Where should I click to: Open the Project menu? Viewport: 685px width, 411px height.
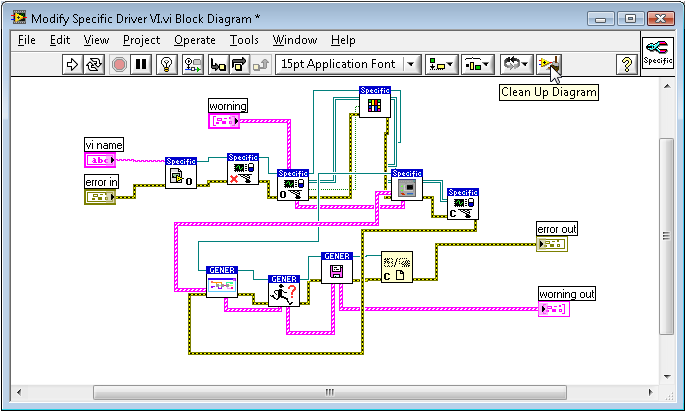[x=141, y=40]
